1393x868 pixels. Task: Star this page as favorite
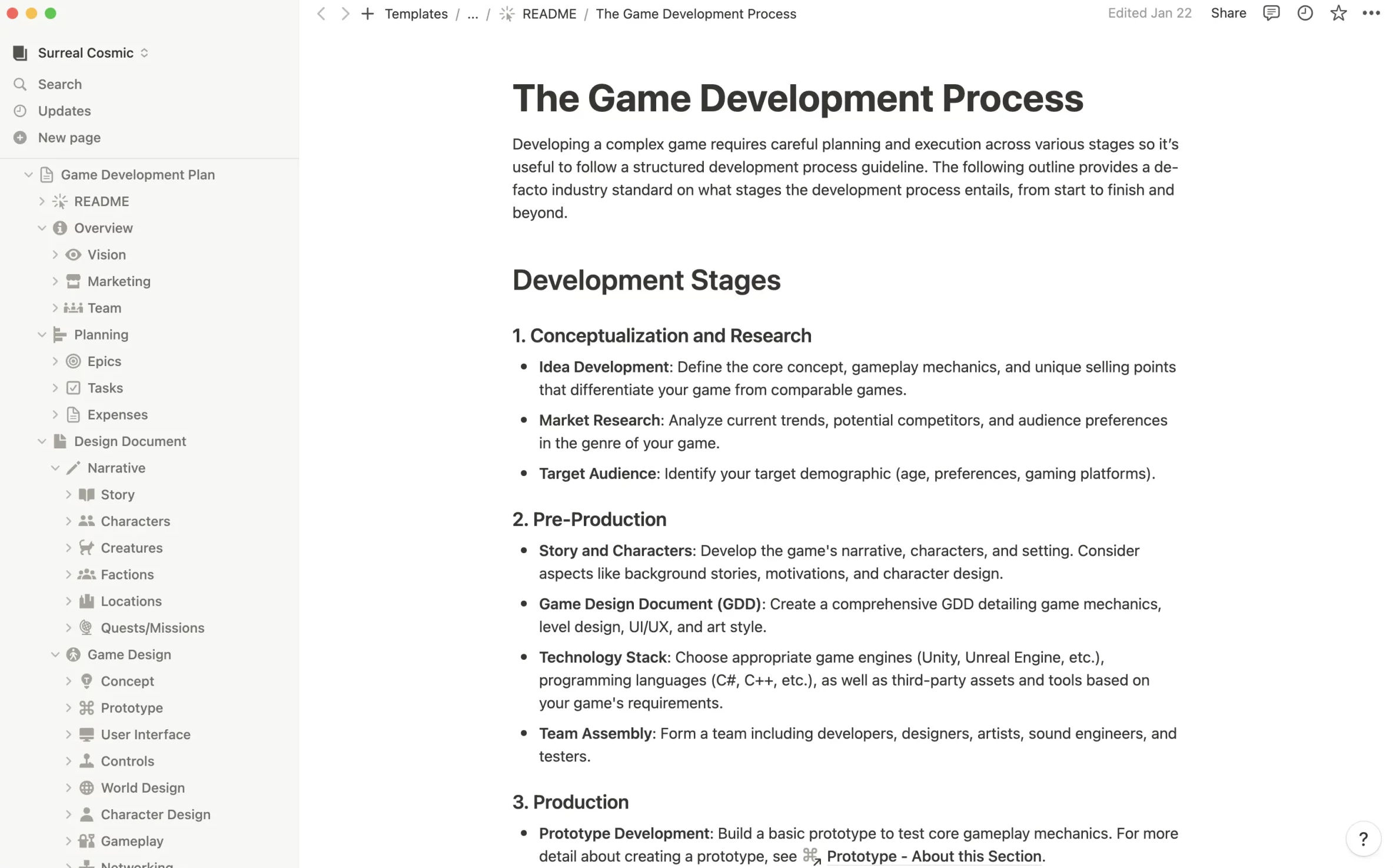1338,13
